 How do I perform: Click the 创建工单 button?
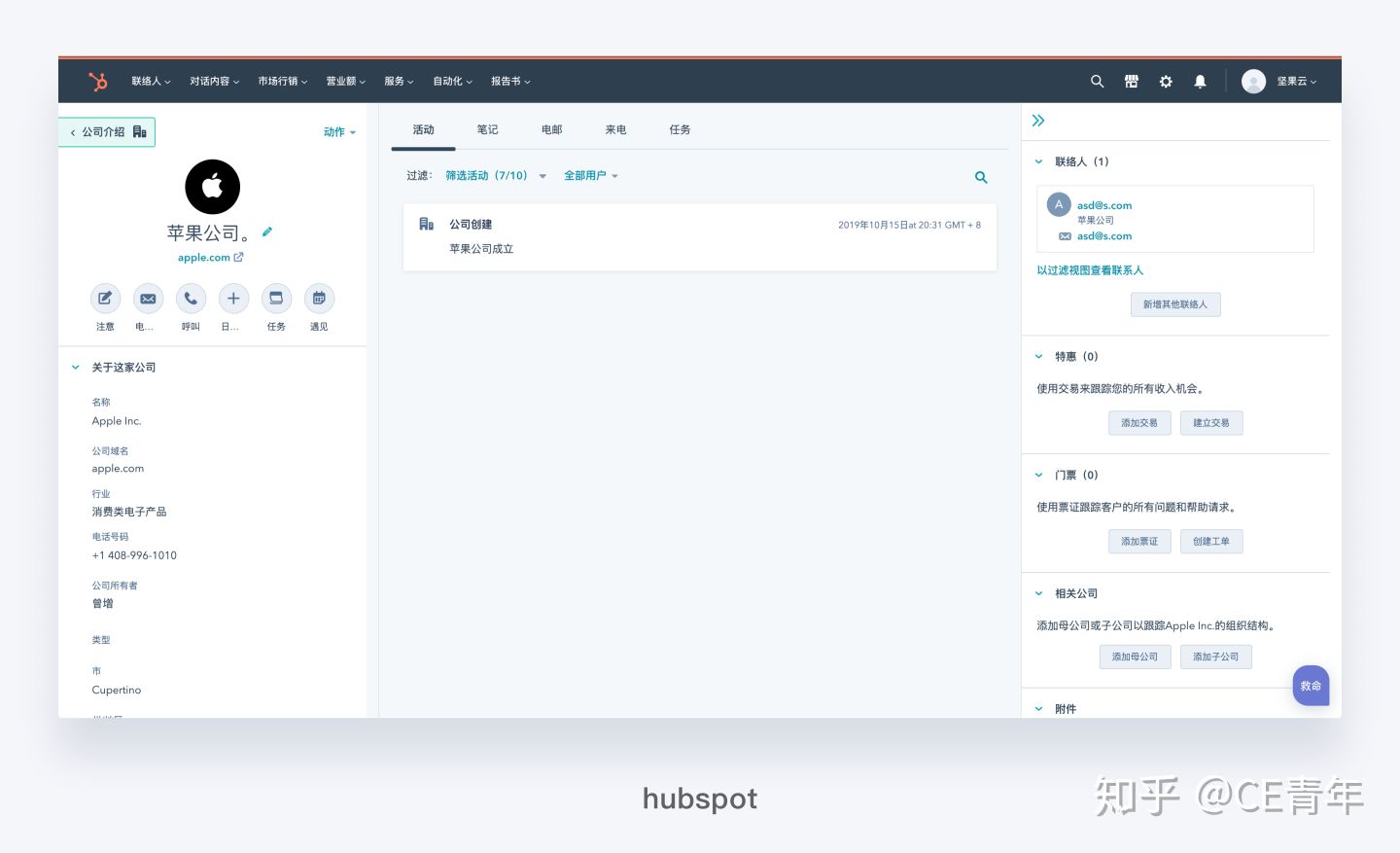1211,542
